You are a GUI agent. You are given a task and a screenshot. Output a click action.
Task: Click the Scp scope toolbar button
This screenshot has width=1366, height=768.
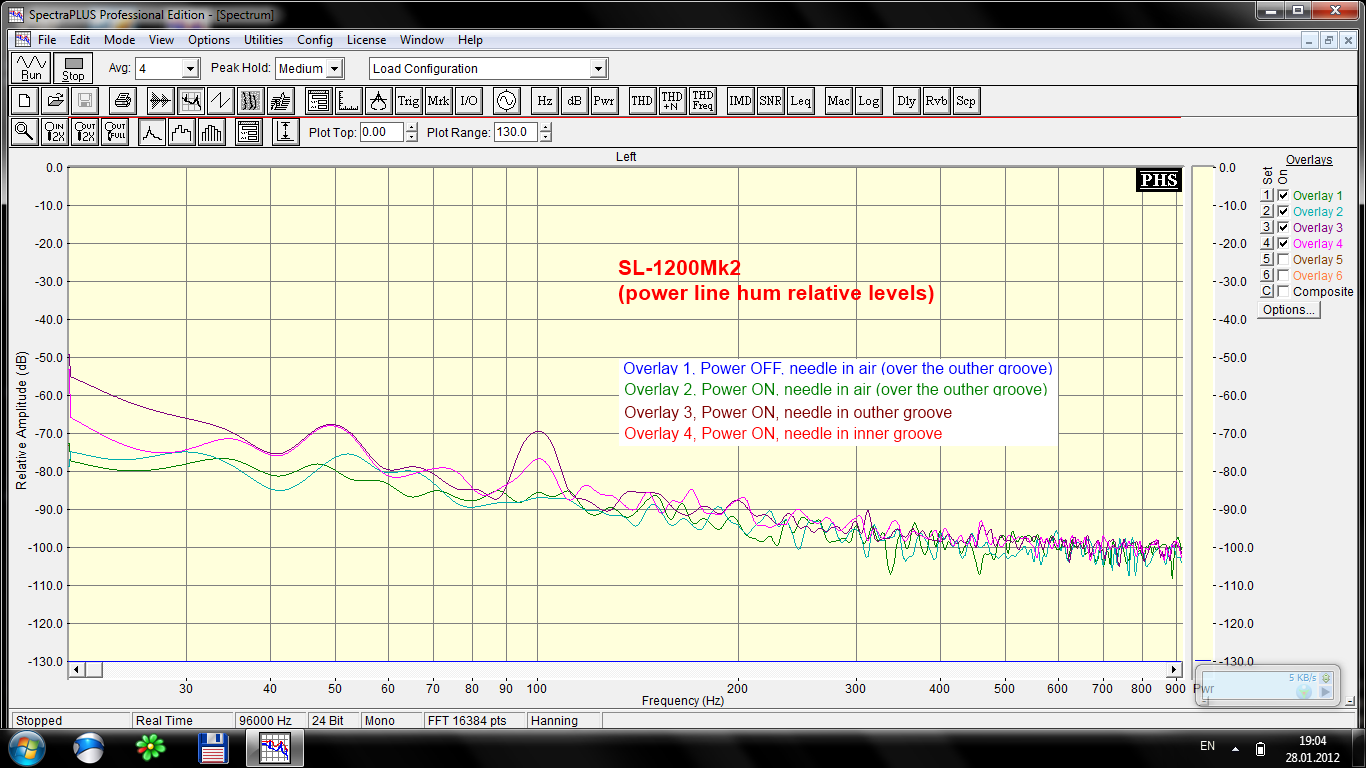(x=965, y=100)
